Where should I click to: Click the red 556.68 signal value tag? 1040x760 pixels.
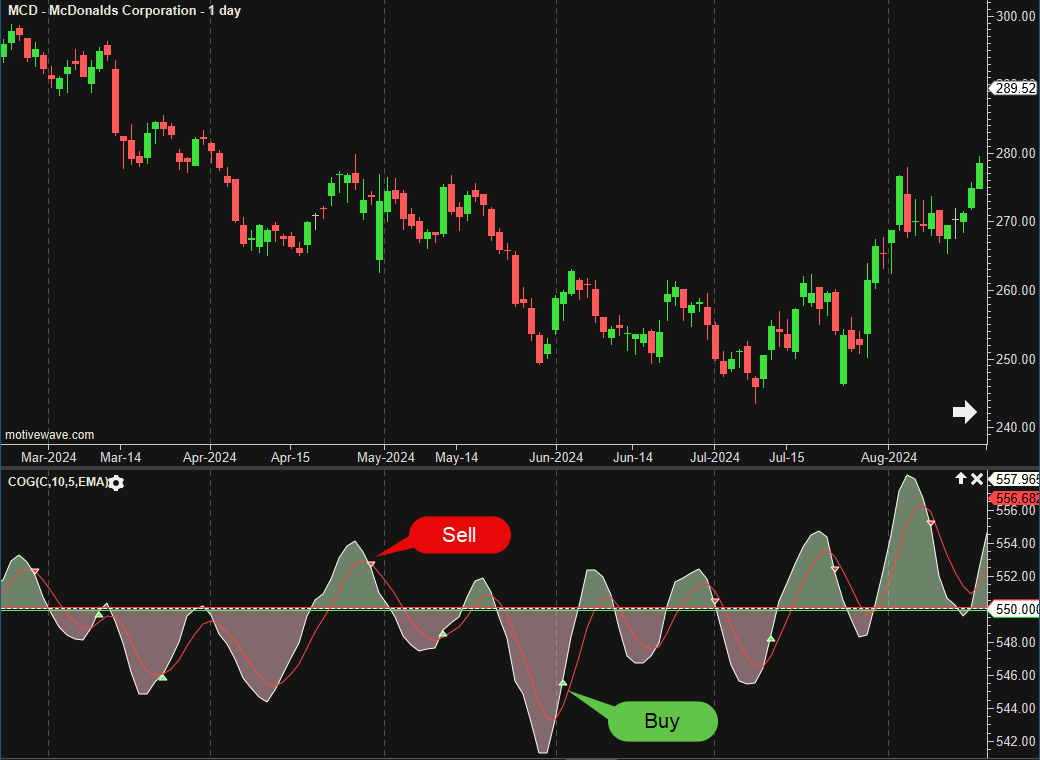(1014, 497)
